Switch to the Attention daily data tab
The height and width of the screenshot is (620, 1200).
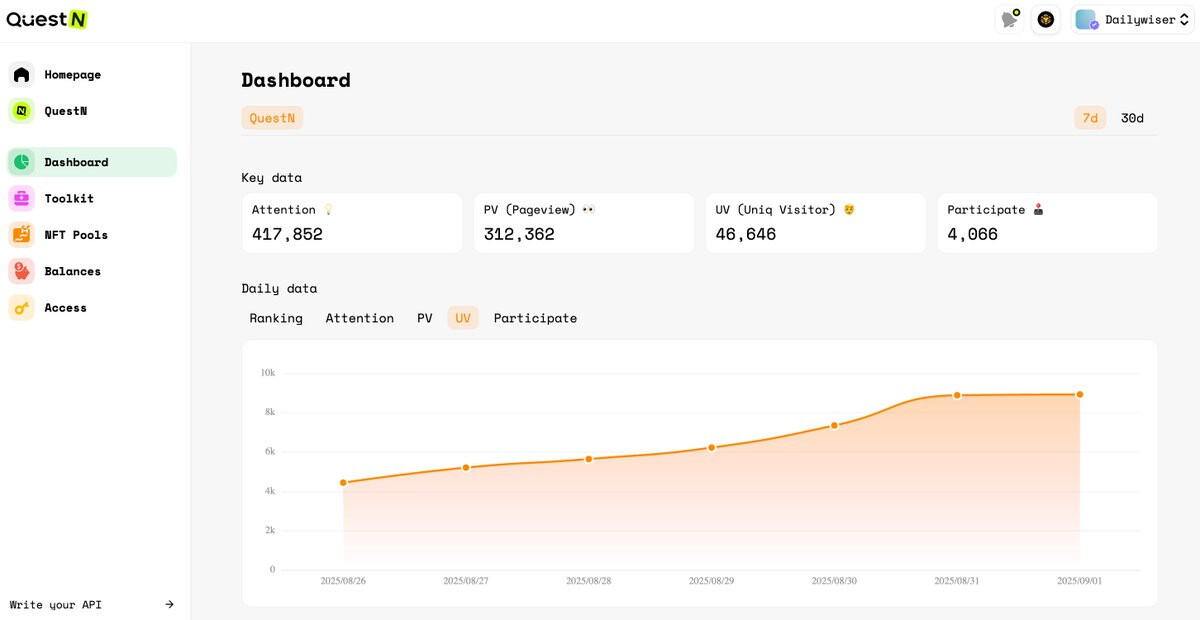point(360,318)
